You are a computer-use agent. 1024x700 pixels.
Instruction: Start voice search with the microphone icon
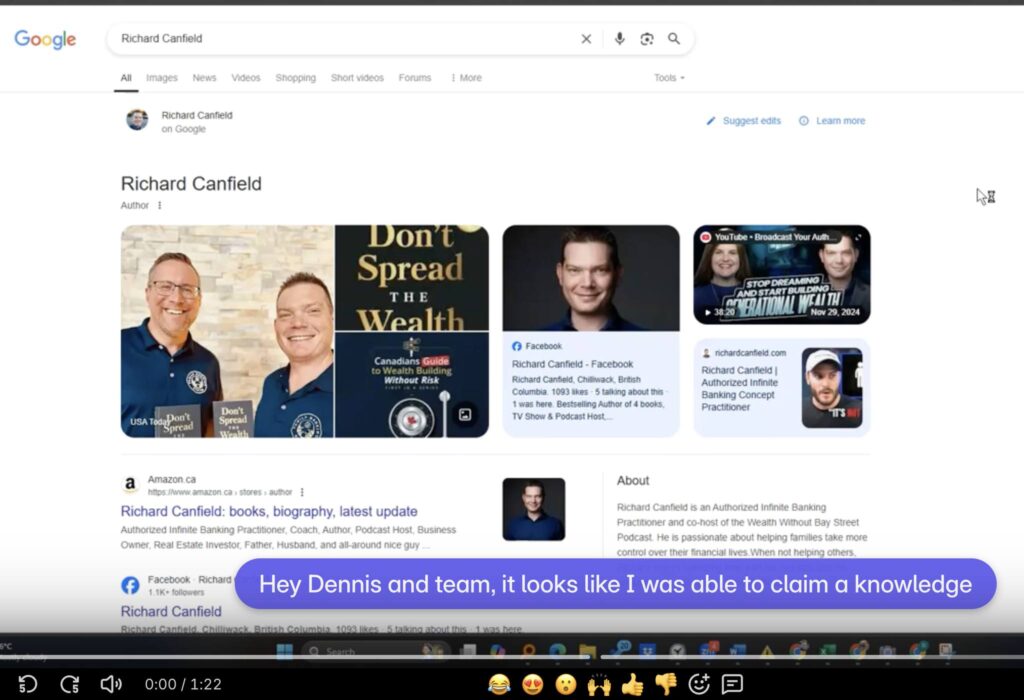pos(620,39)
